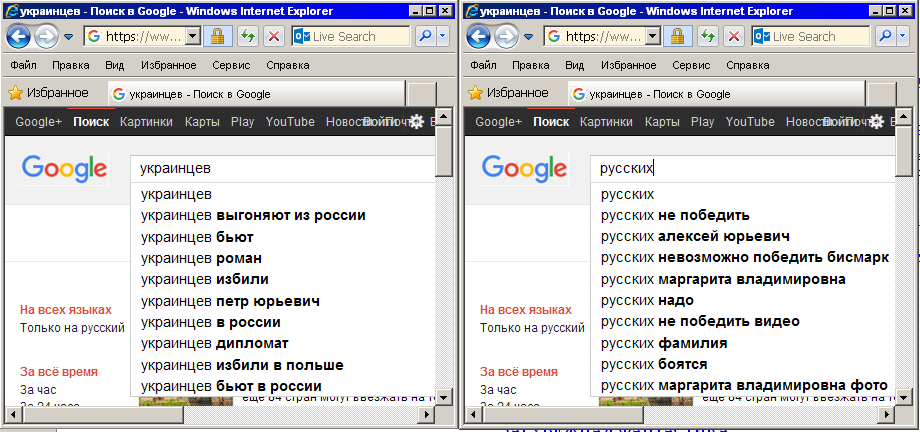Select suggestion 'украинцев петр юрьевич'
This screenshot has height=432, width=920.
(283, 302)
